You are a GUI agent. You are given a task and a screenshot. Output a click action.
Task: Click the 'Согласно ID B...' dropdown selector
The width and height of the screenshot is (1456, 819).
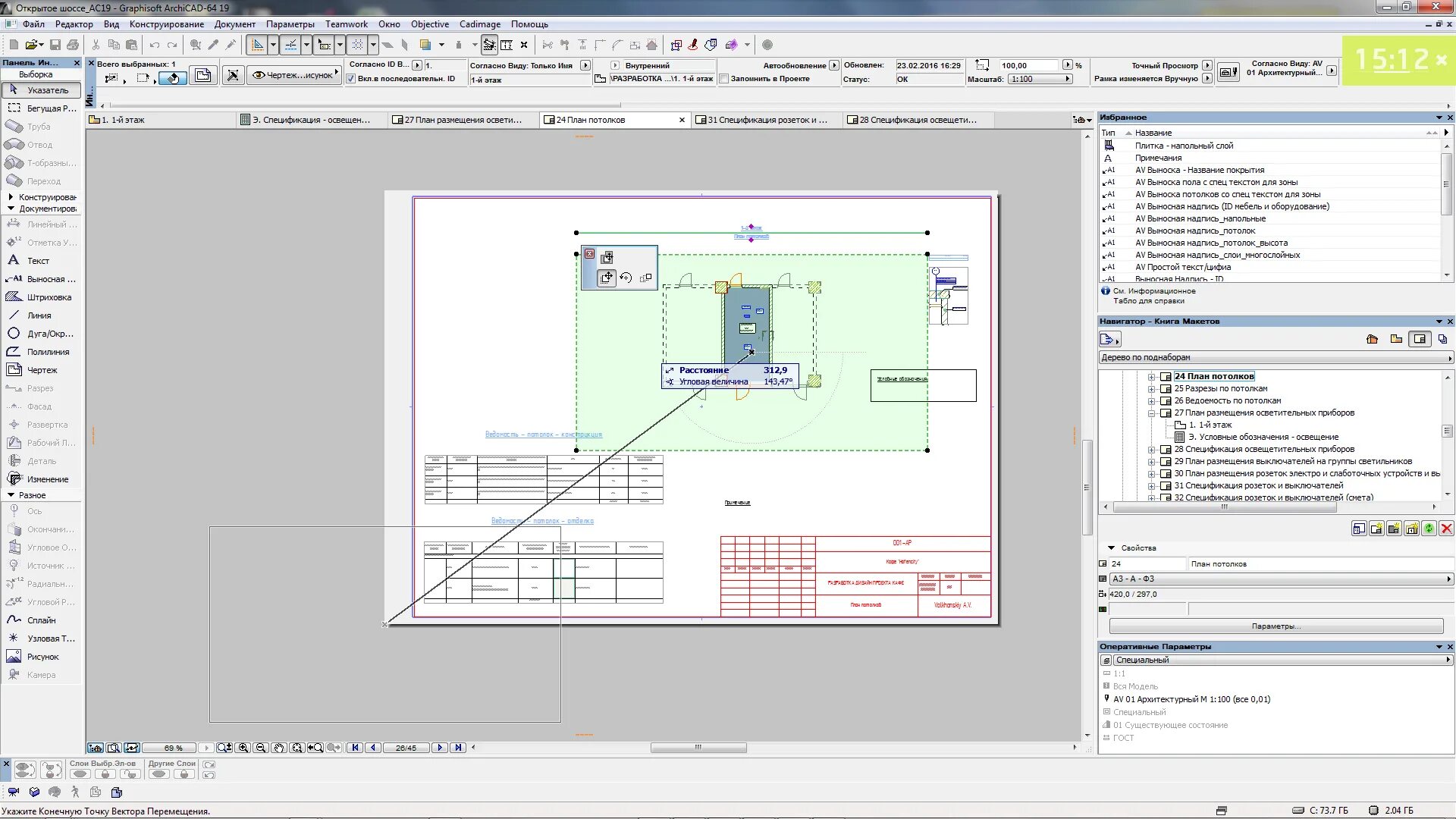[415, 65]
